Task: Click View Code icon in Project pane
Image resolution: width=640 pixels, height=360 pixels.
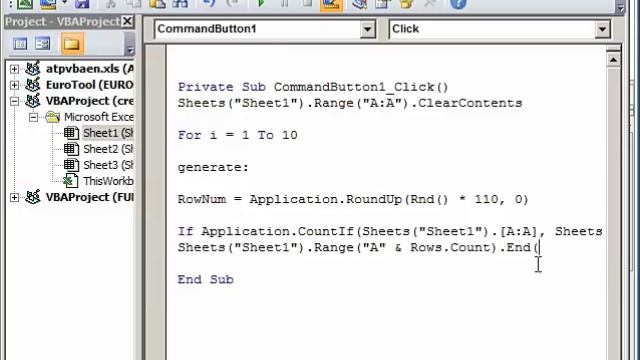Action: pos(20,44)
